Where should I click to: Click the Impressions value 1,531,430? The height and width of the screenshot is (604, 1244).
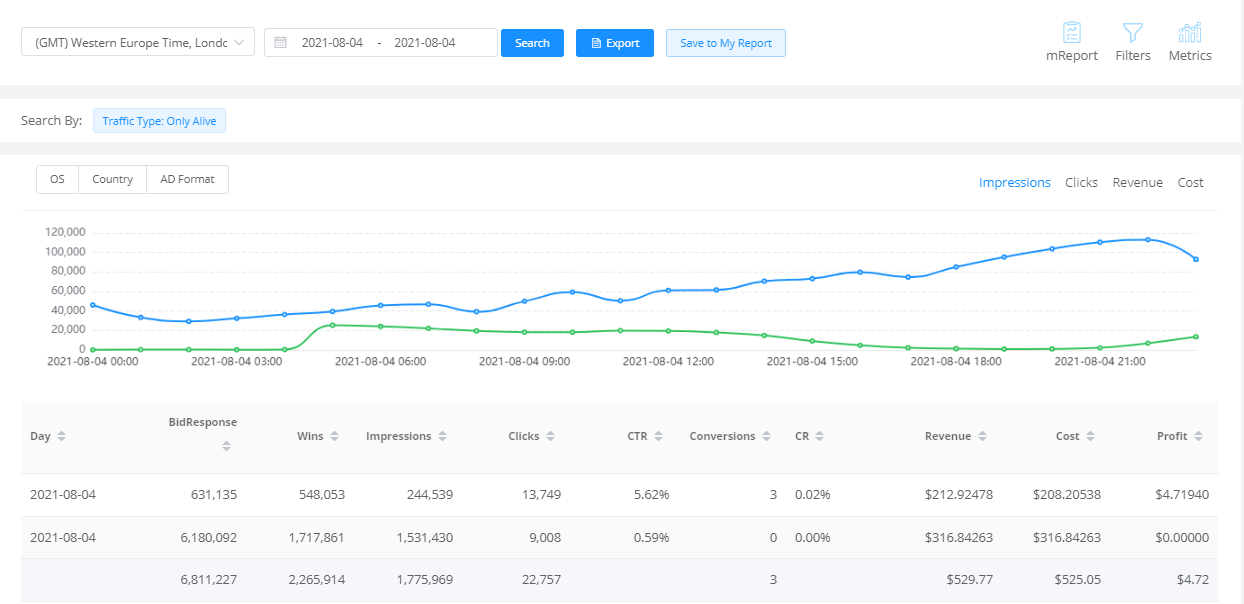click(x=424, y=537)
